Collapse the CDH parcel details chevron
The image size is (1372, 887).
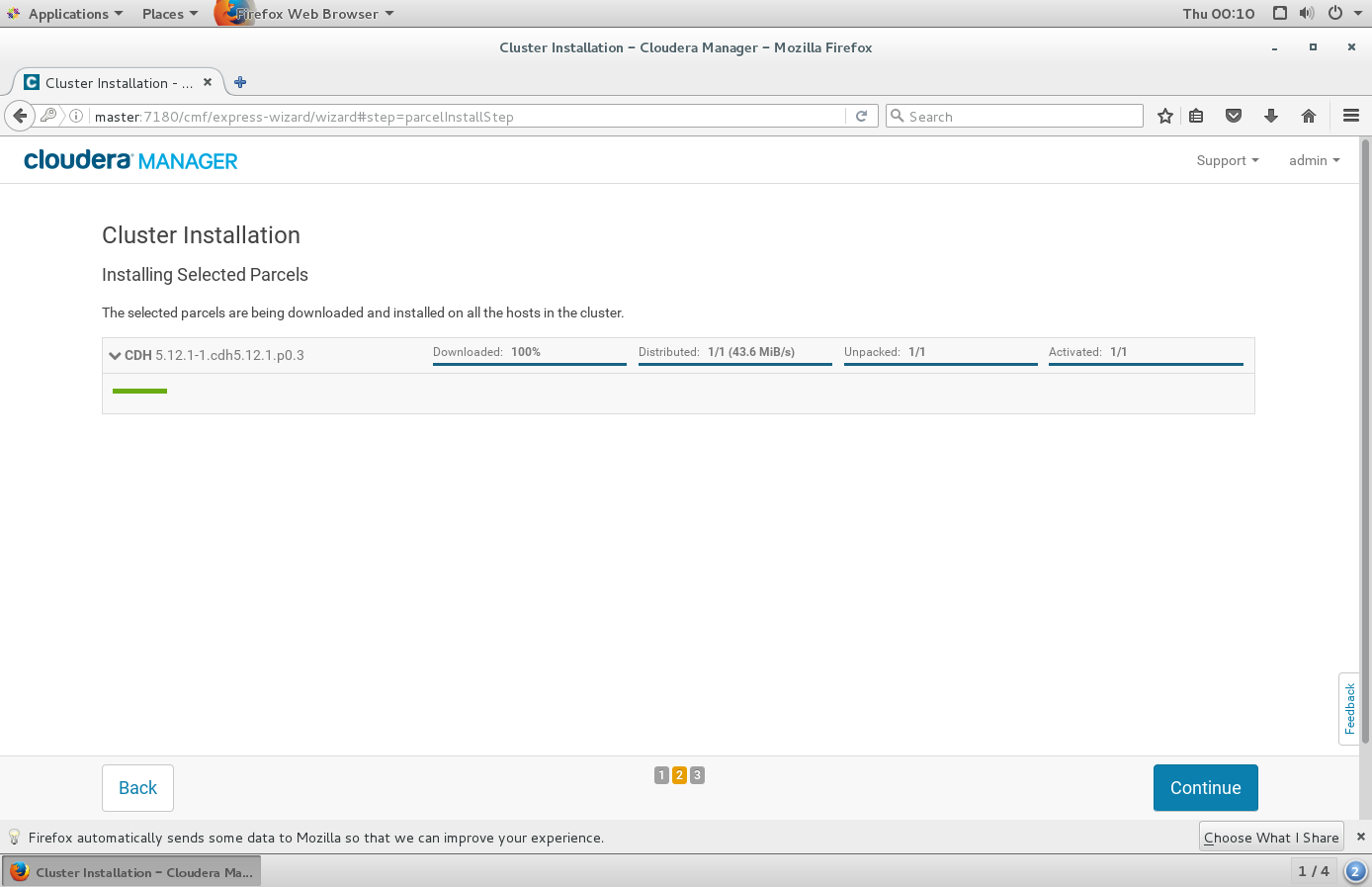(x=115, y=355)
